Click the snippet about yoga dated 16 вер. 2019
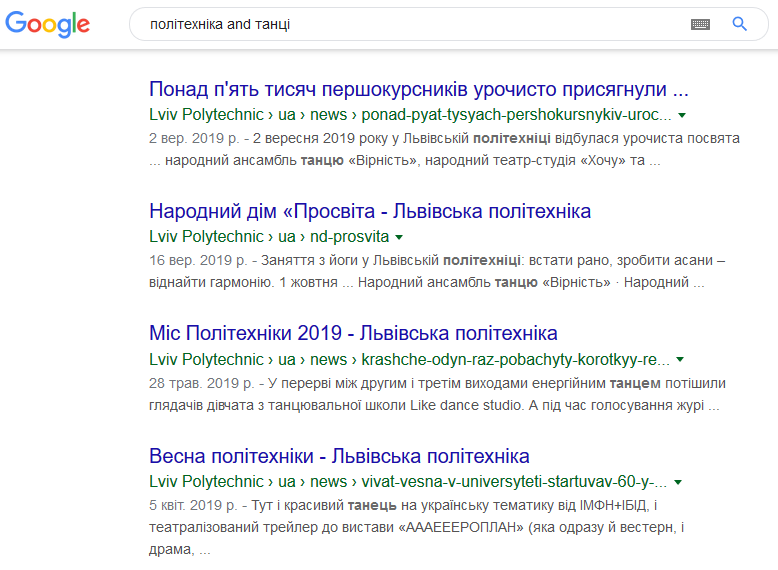The image size is (778, 570). click(437, 271)
